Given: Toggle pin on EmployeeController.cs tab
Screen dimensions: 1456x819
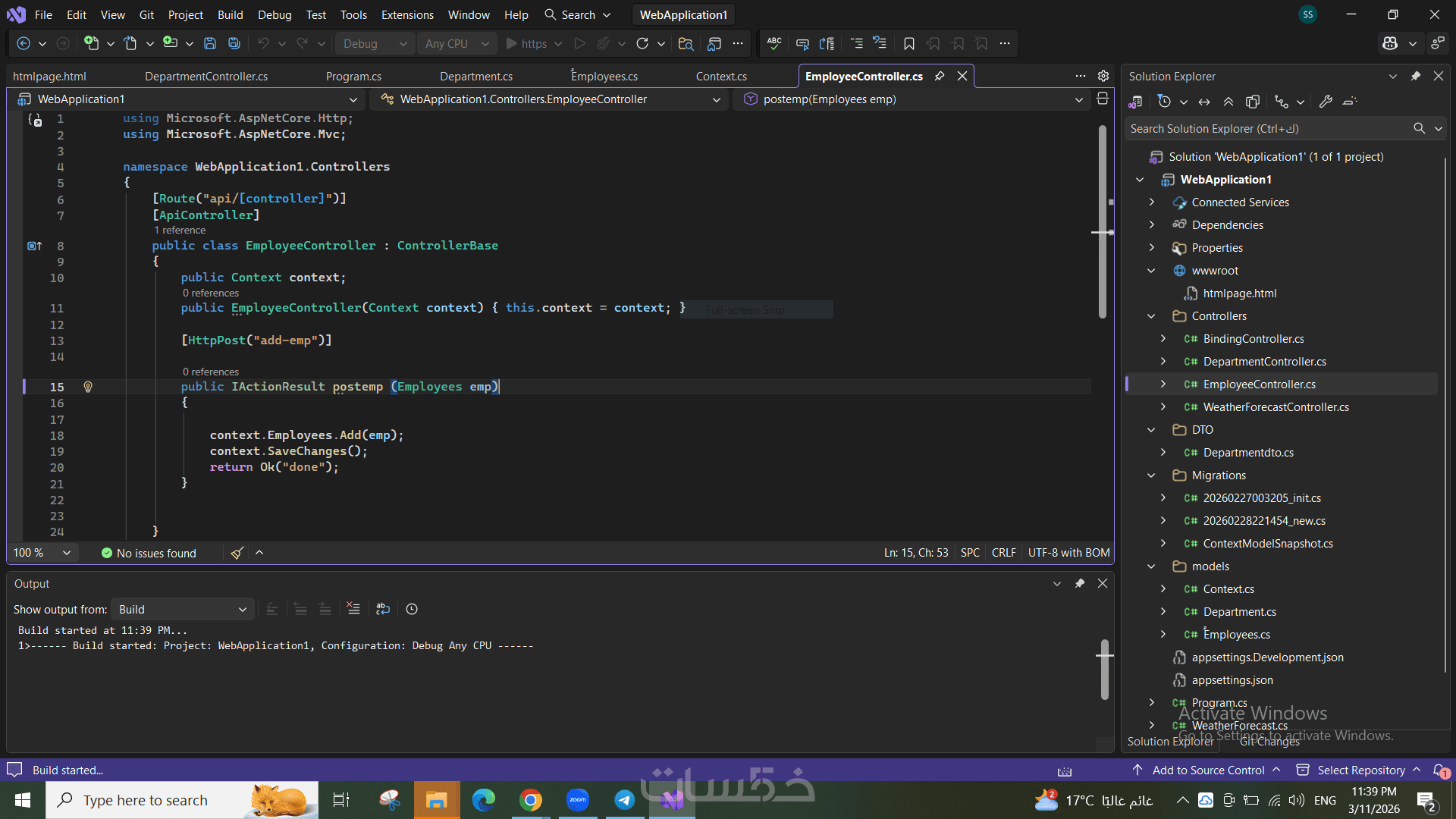Looking at the screenshot, I should 940,76.
